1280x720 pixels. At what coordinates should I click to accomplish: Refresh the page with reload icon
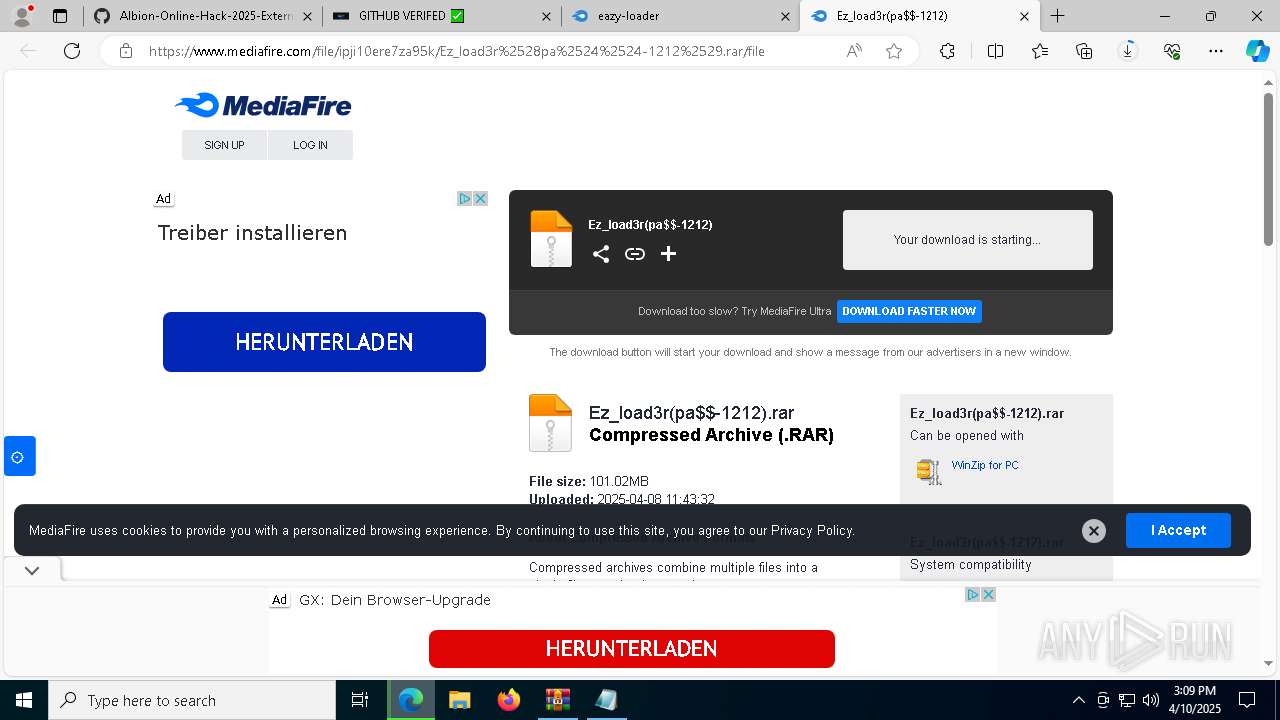point(72,51)
